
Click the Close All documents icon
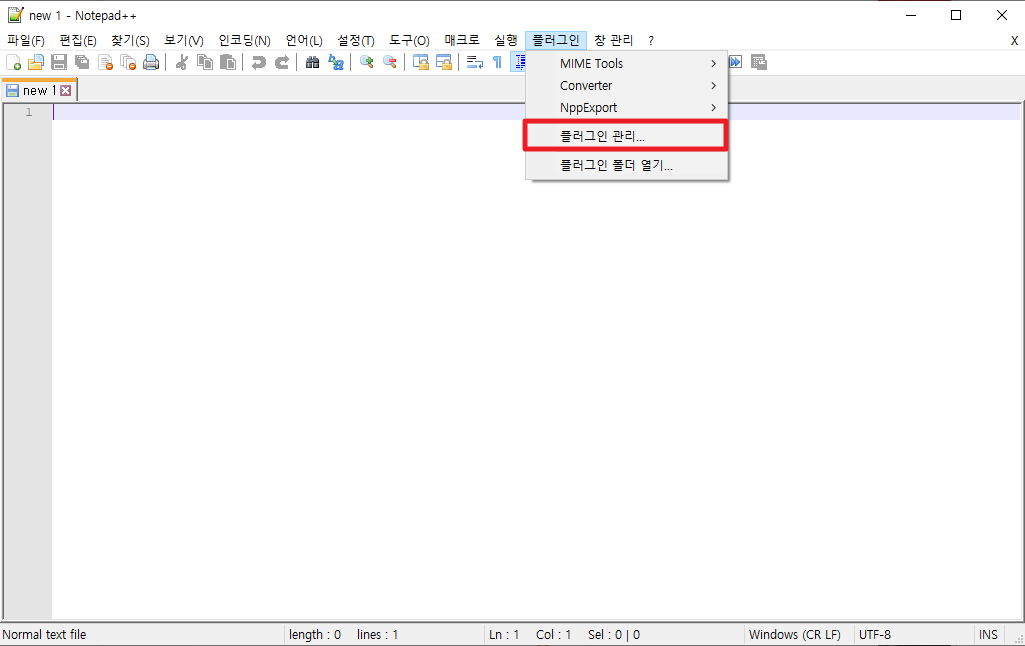(128, 62)
